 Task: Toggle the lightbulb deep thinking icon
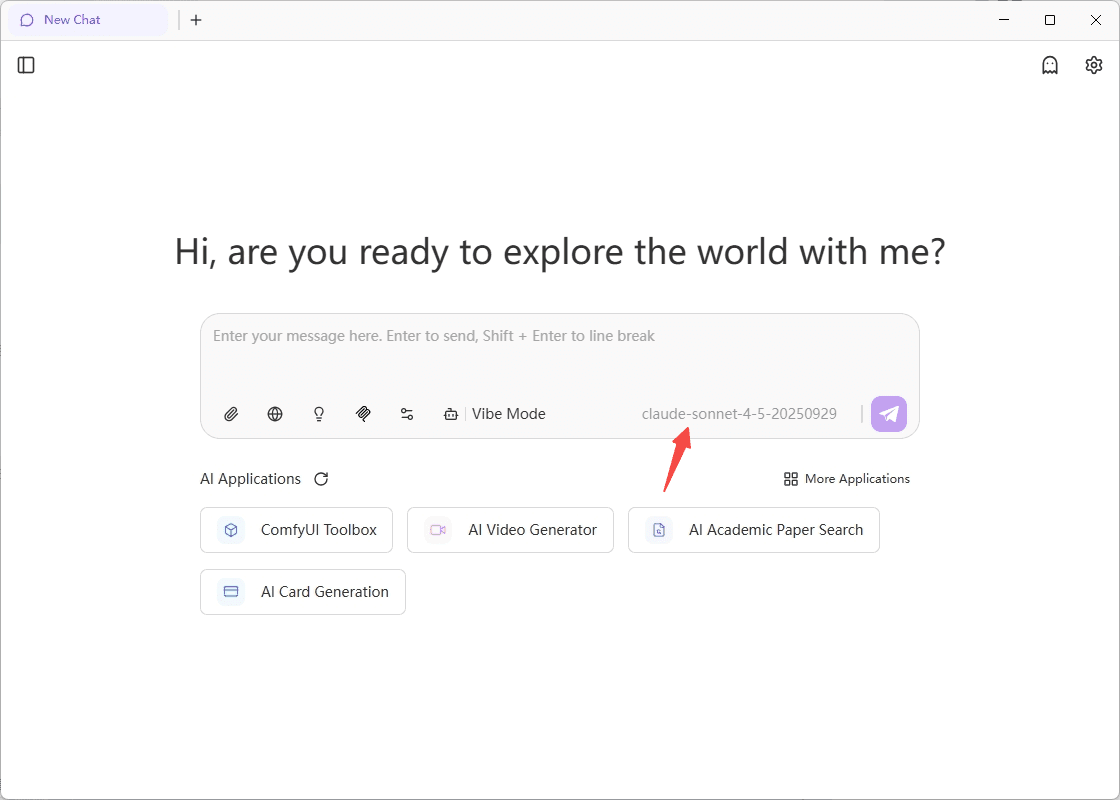(319, 414)
